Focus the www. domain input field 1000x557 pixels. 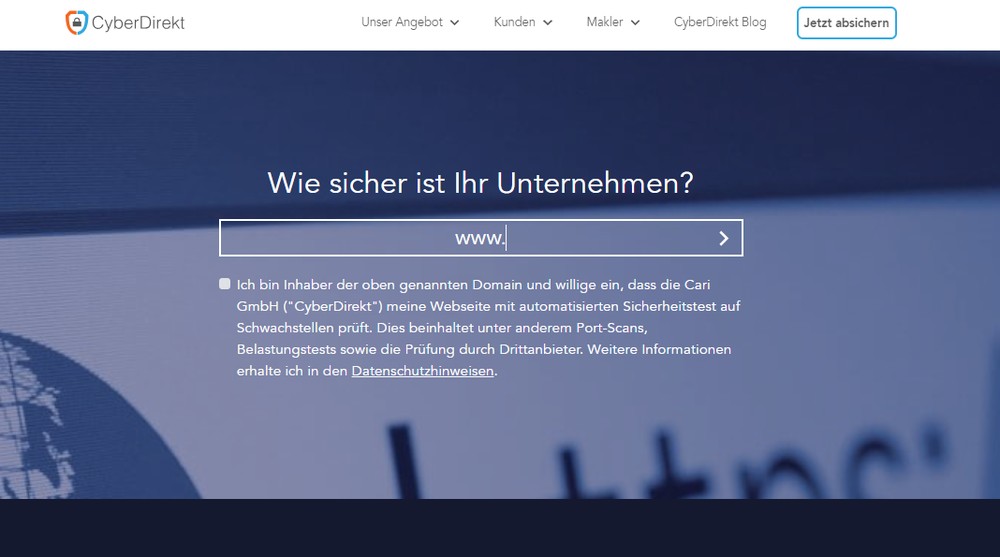click(x=600, y=238)
